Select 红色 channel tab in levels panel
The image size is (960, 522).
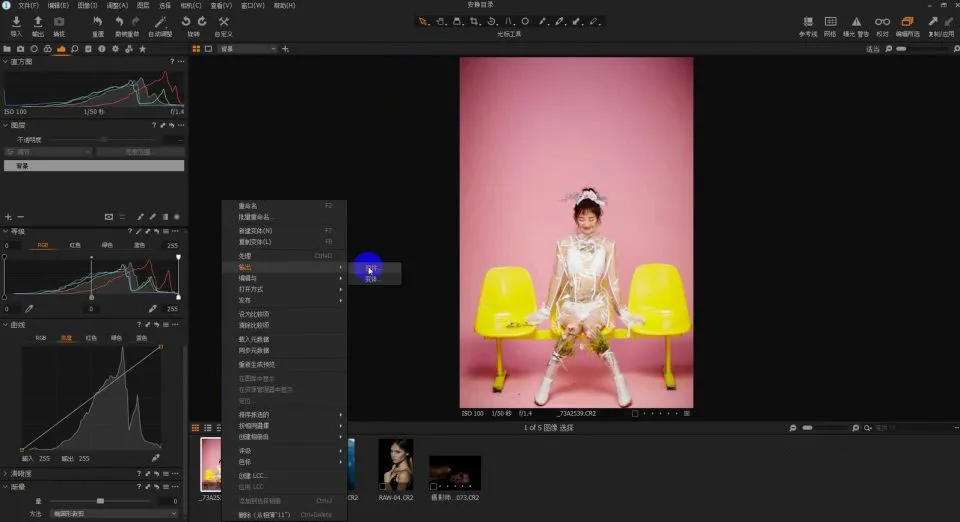click(75, 245)
